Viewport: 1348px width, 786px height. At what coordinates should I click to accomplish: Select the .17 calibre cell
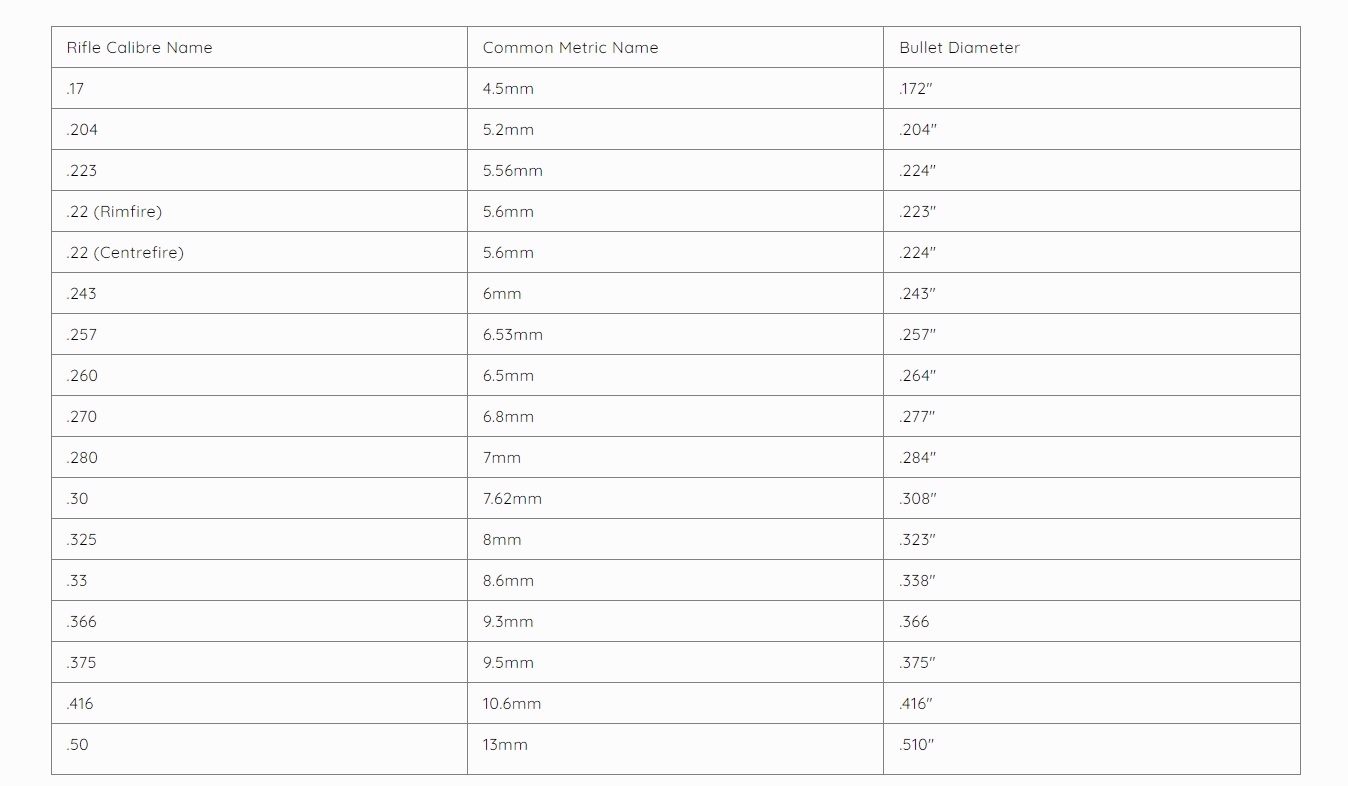click(76, 89)
